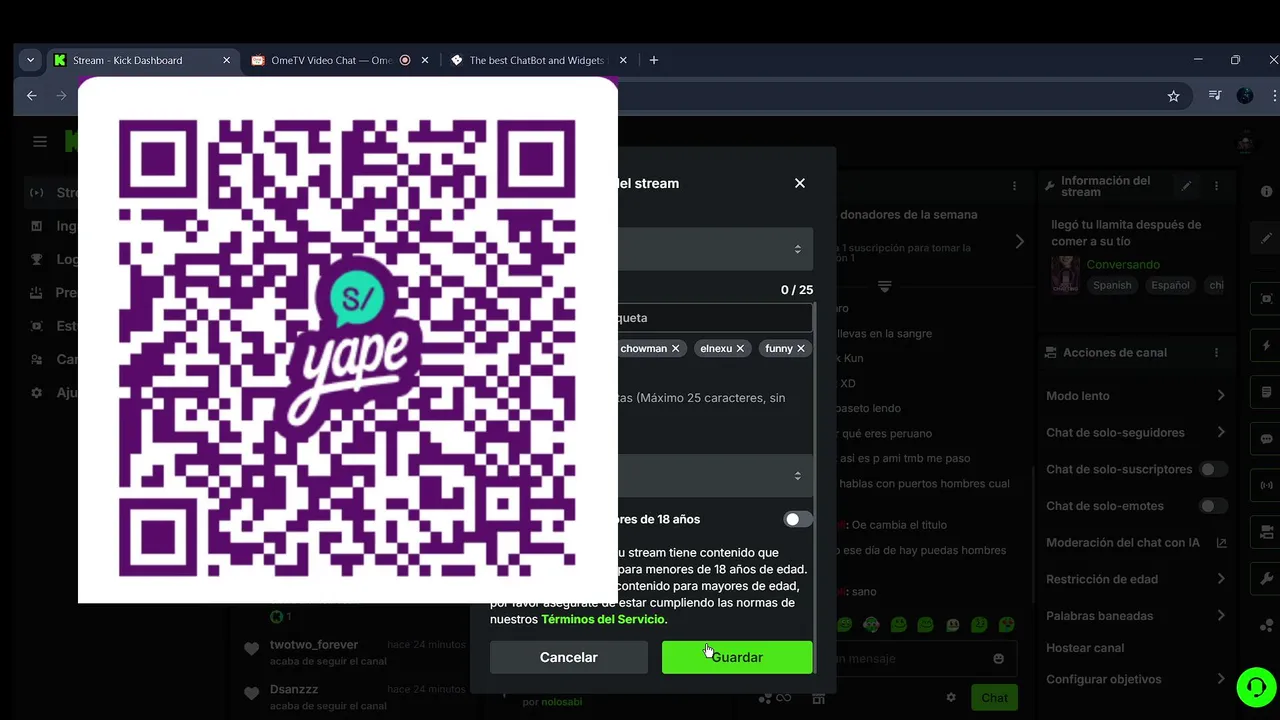Image resolution: width=1280 pixels, height=720 pixels.
Task: Toggle Chat de solo-suscriptores
Action: [1213, 469]
